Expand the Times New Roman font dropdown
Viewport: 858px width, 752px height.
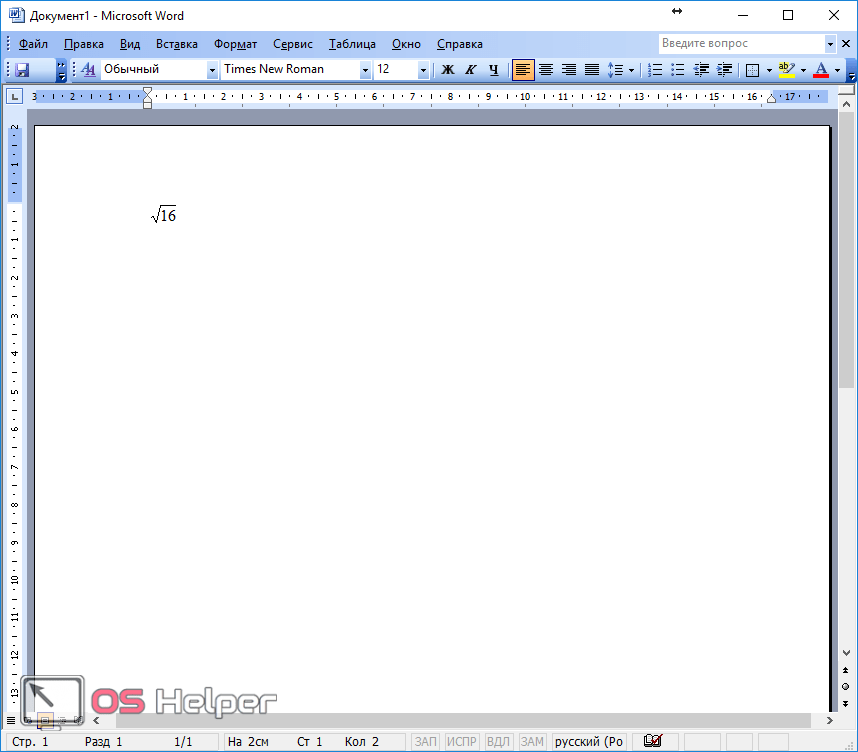(x=365, y=70)
